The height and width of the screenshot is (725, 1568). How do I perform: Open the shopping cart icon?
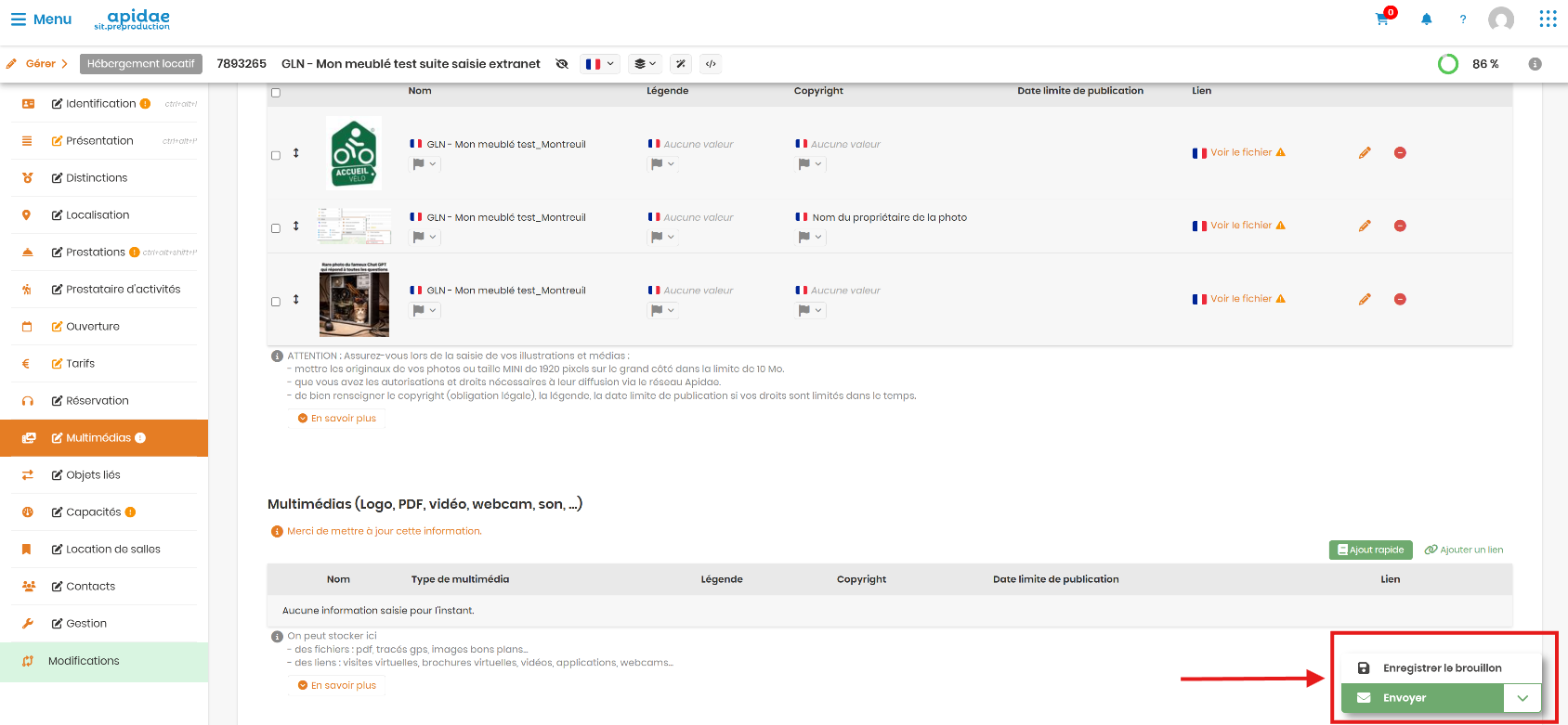click(x=1383, y=19)
